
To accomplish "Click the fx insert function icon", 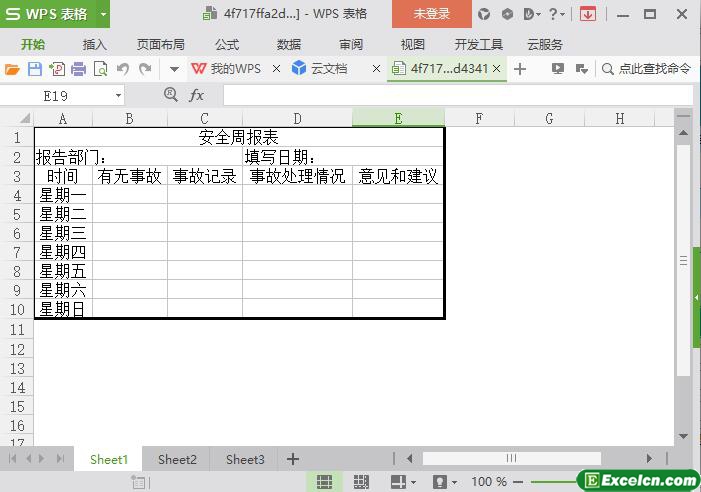I will point(196,95).
